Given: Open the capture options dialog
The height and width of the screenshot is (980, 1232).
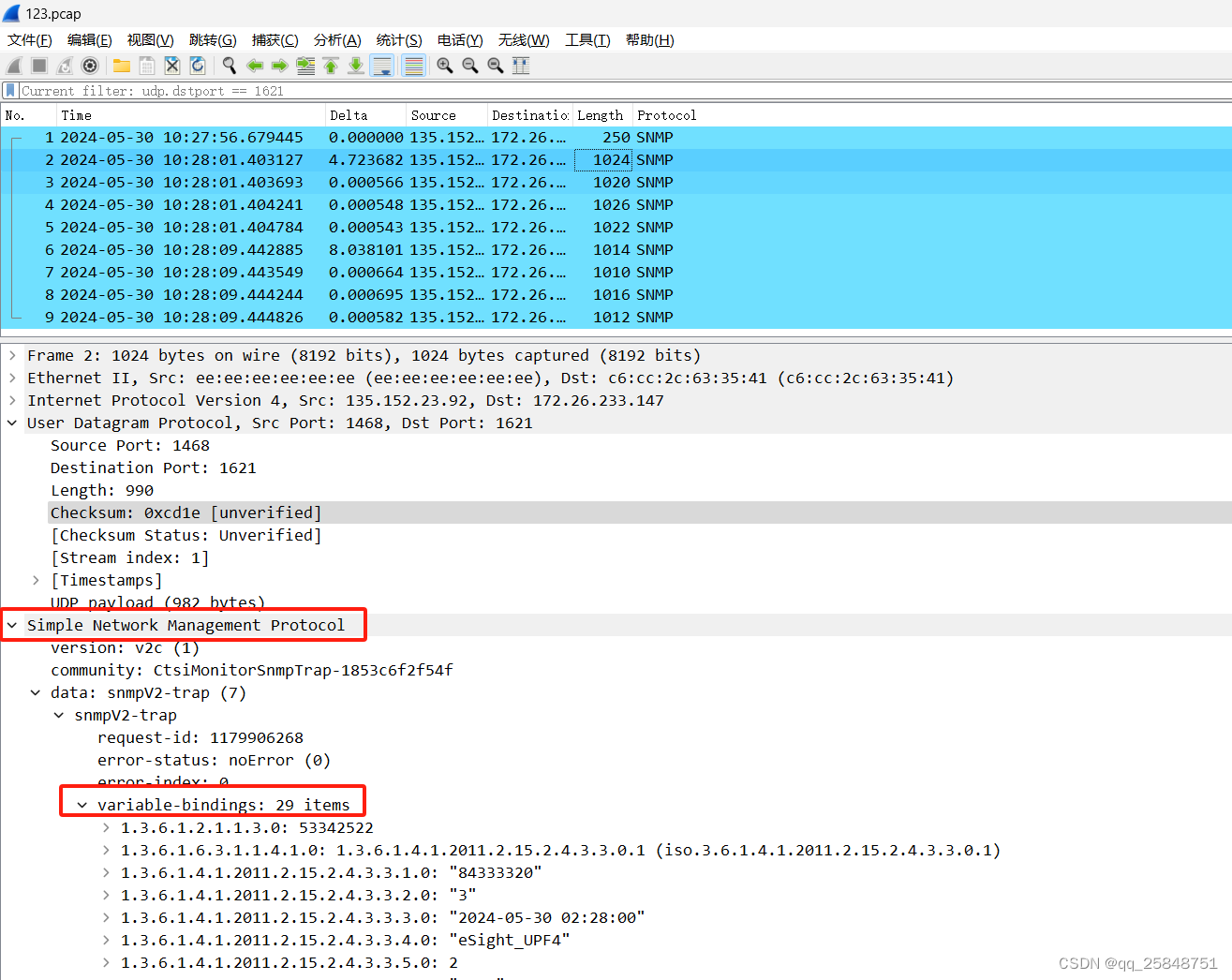Looking at the screenshot, I should (90, 65).
